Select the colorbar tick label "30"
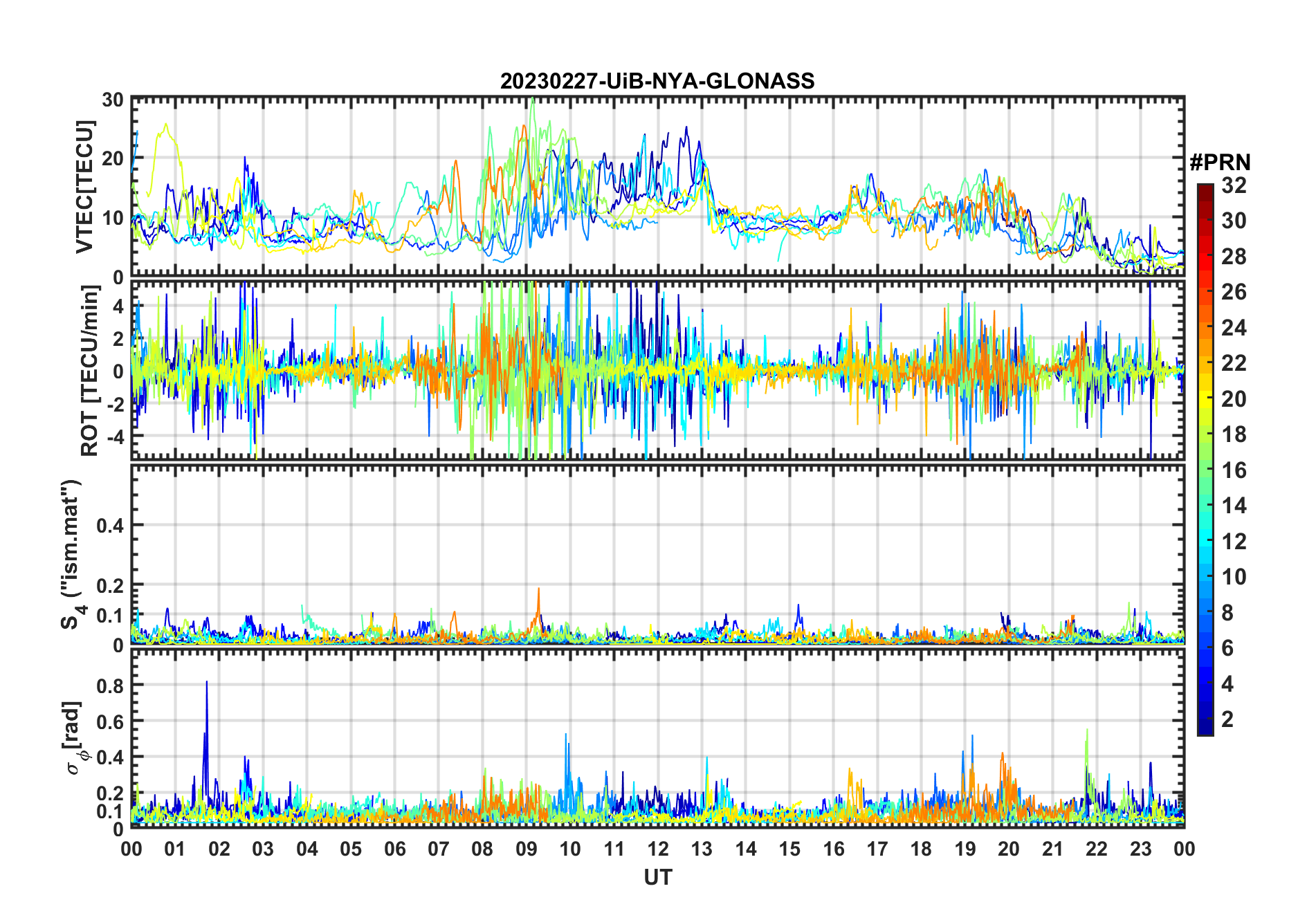 pos(1234,221)
